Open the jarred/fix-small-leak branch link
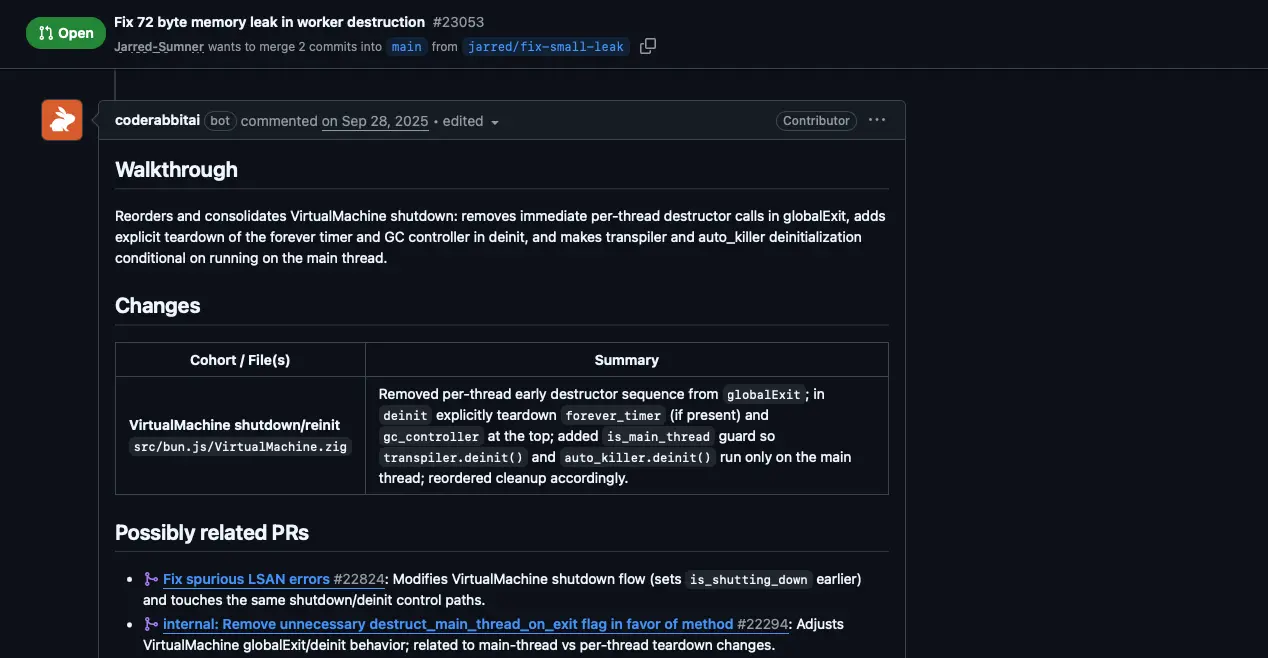 [546, 47]
